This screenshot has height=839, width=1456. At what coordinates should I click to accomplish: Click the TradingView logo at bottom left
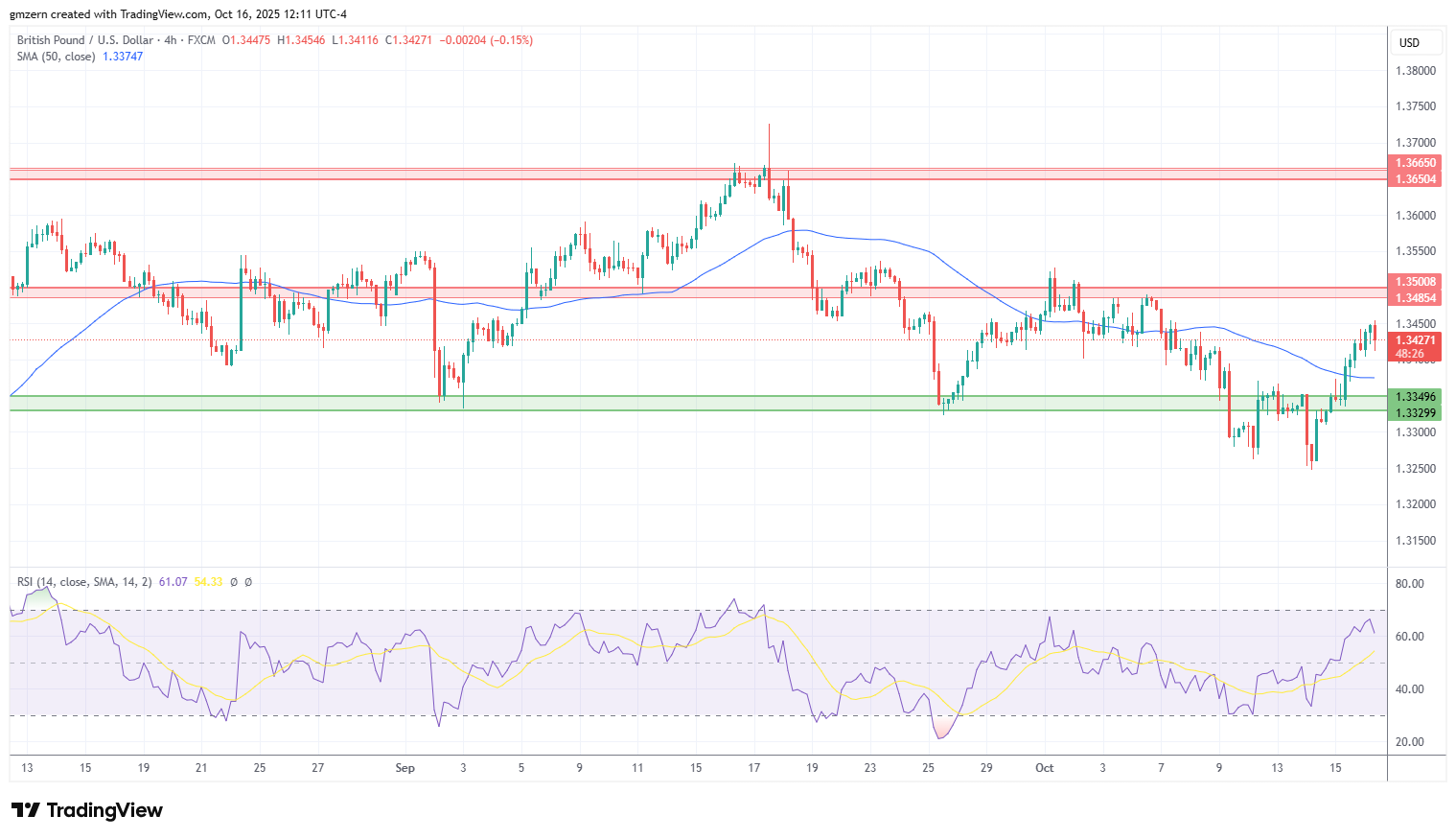point(87,810)
